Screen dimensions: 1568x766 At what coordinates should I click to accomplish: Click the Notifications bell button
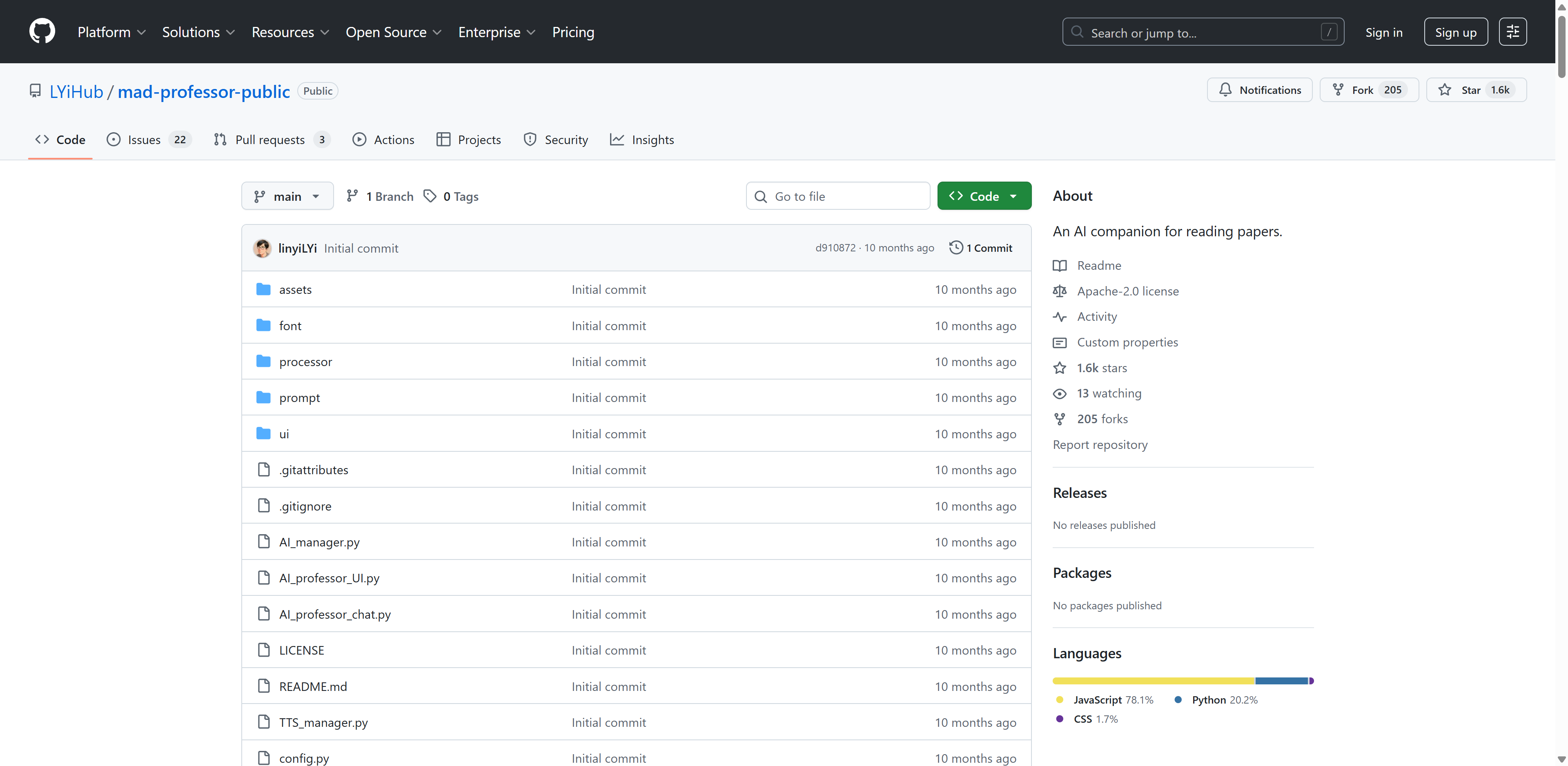coord(1259,90)
